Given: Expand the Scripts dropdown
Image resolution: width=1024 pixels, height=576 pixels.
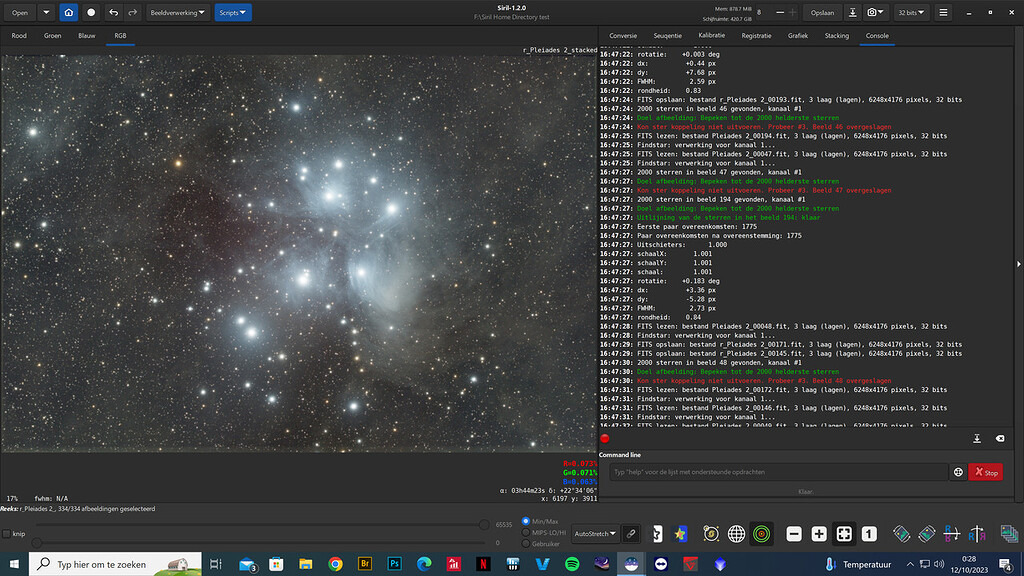Looking at the screenshot, I should (x=232, y=13).
